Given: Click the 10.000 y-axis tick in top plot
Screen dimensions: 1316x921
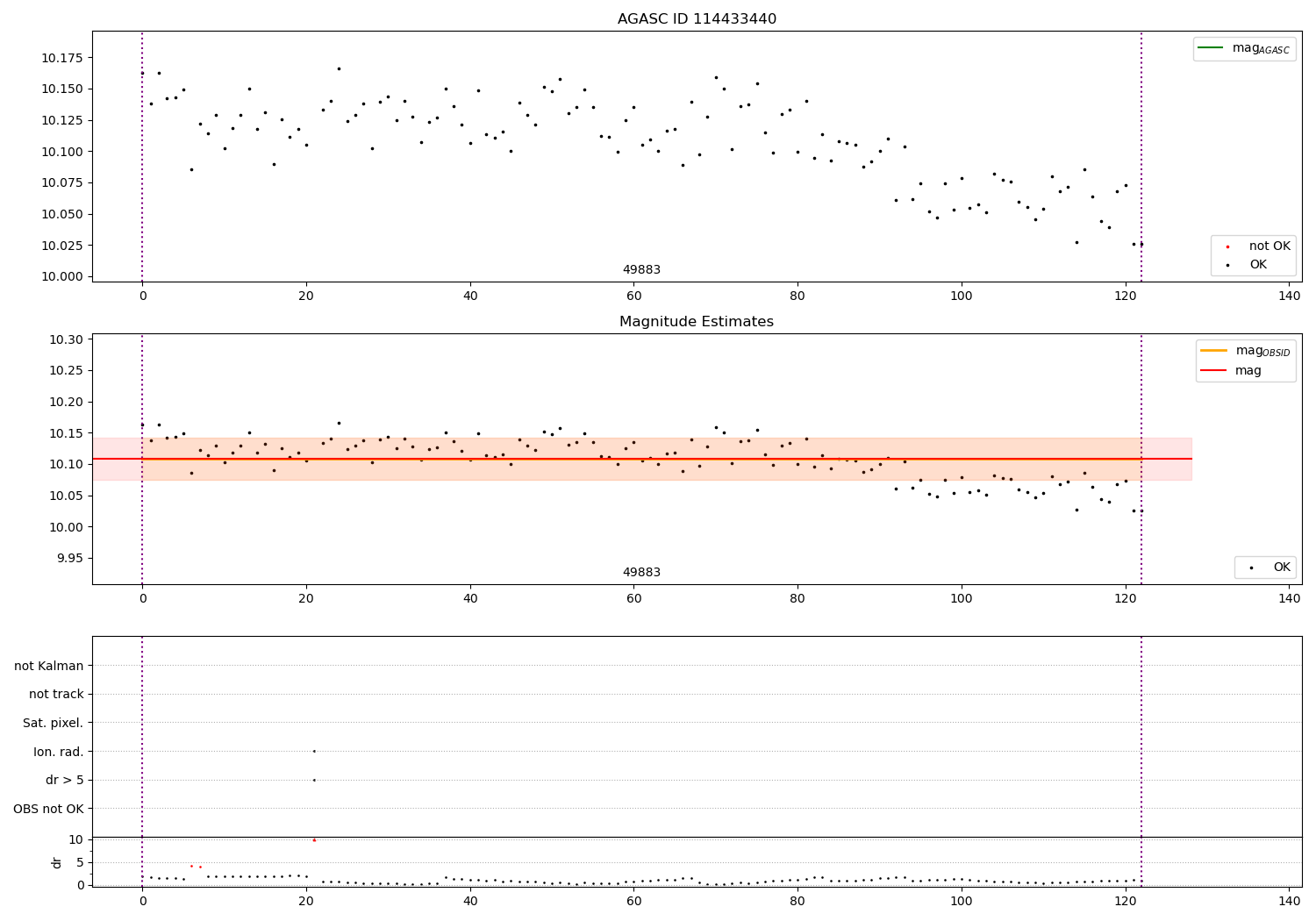Looking at the screenshot, I should tap(62, 276).
